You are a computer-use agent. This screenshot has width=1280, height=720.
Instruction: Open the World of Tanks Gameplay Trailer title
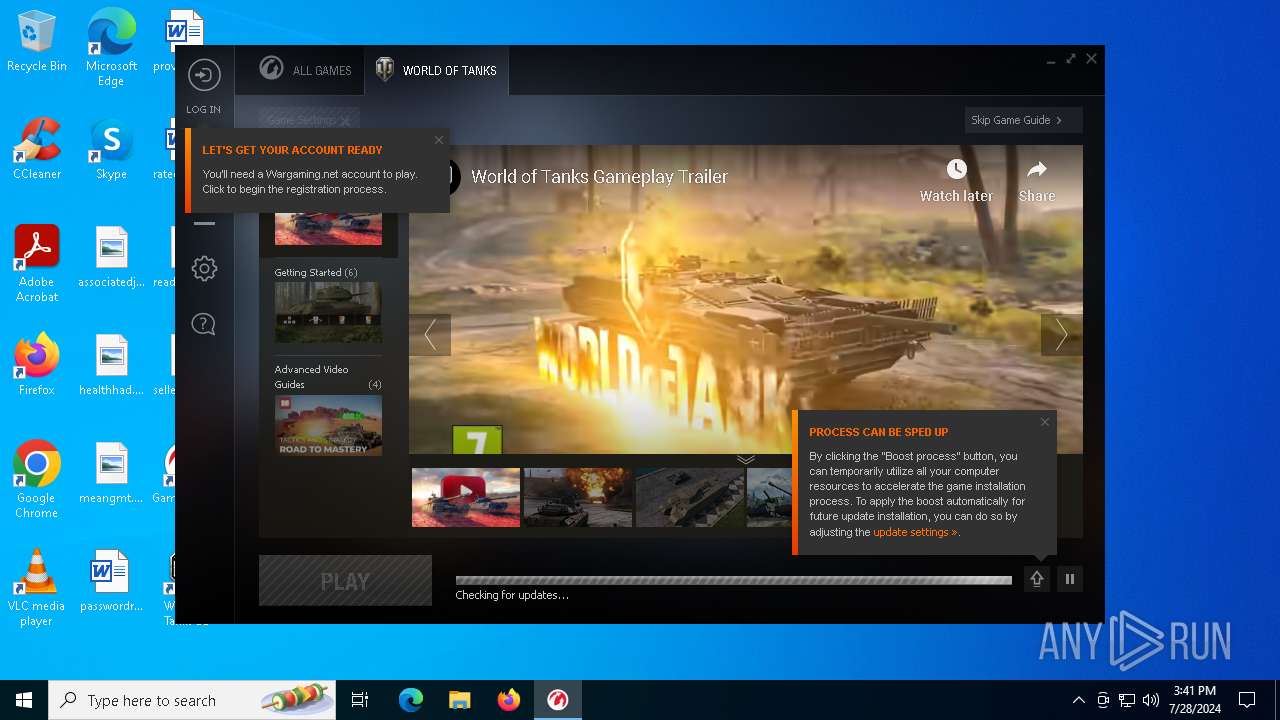pos(599,177)
